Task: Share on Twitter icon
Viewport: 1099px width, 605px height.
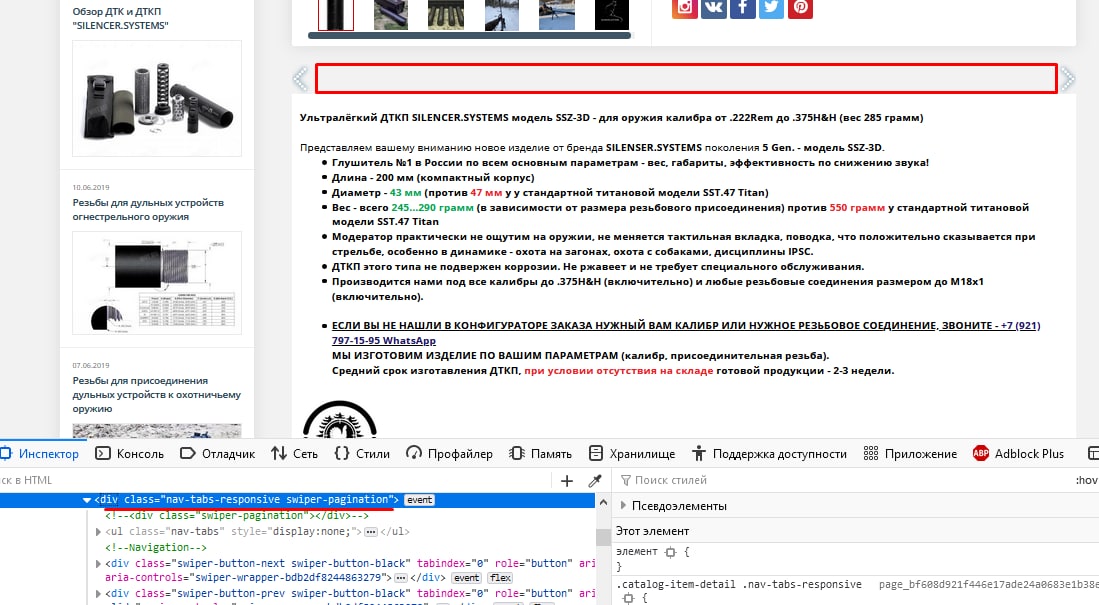Action: 771,8
